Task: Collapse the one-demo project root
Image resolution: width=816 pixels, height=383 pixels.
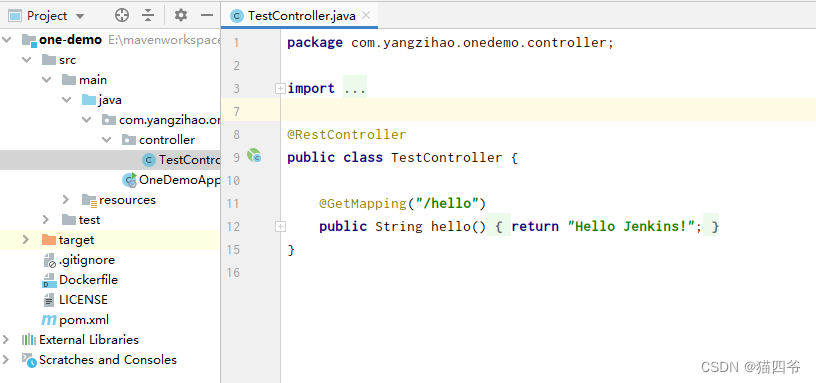Action: click(7, 40)
